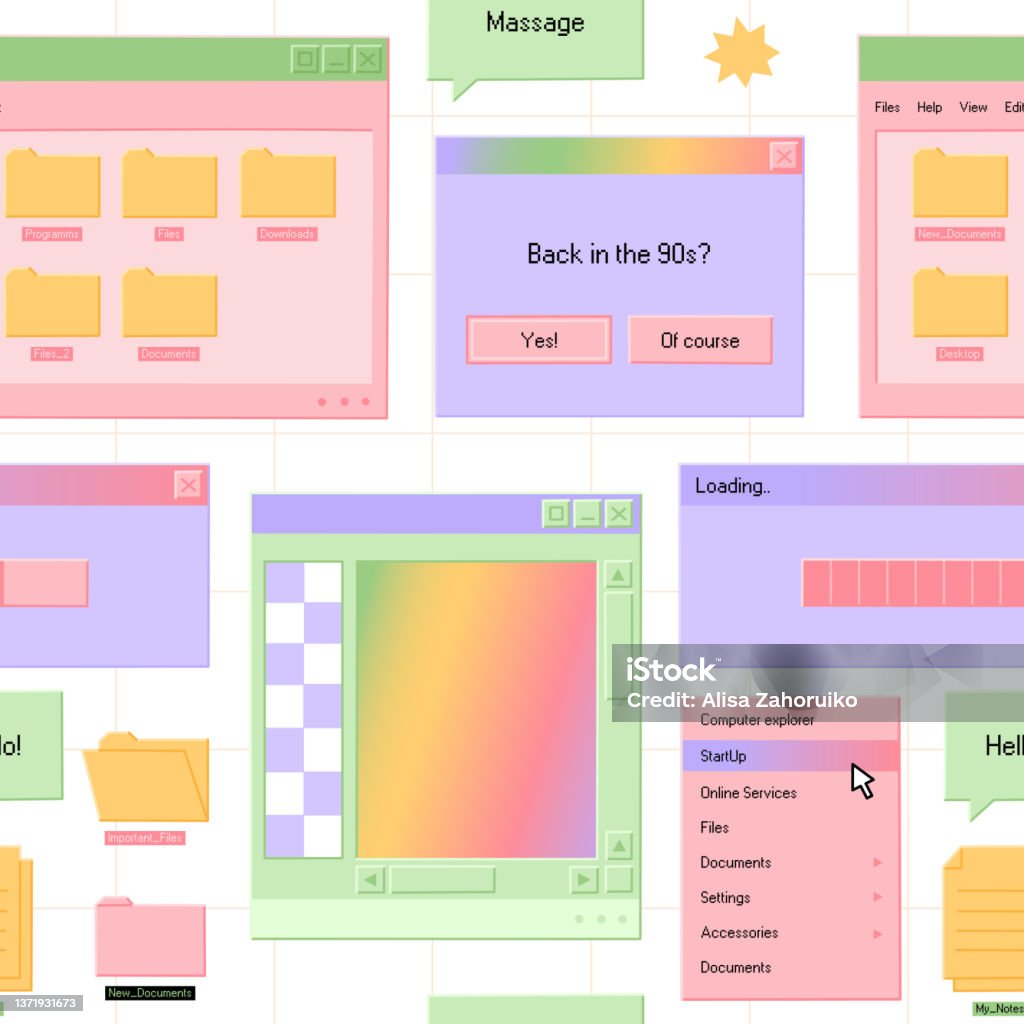Image resolution: width=1024 pixels, height=1024 pixels.
Task: Click the "Yes!" button
Action: 539,340
